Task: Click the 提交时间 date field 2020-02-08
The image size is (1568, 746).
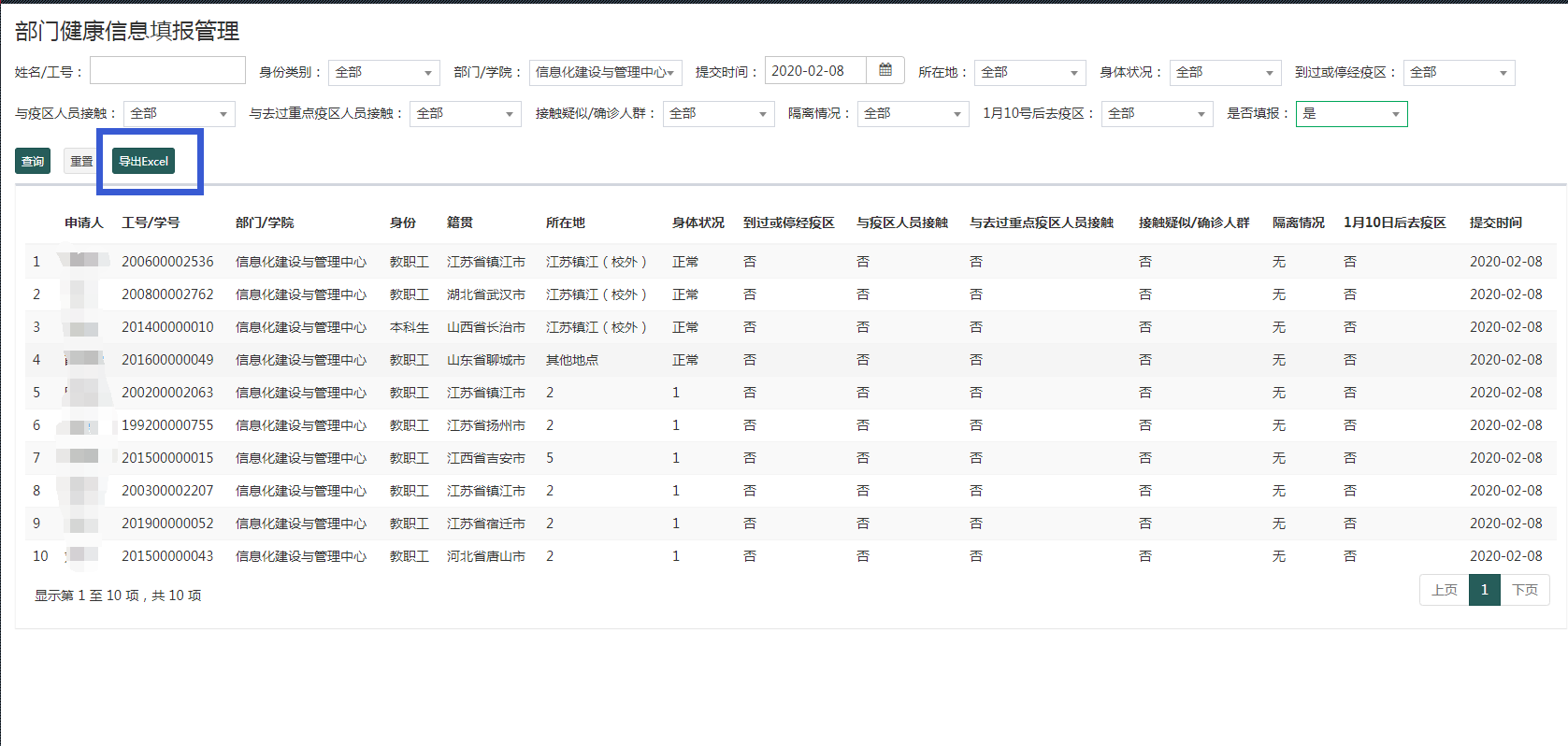Action: (815, 71)
